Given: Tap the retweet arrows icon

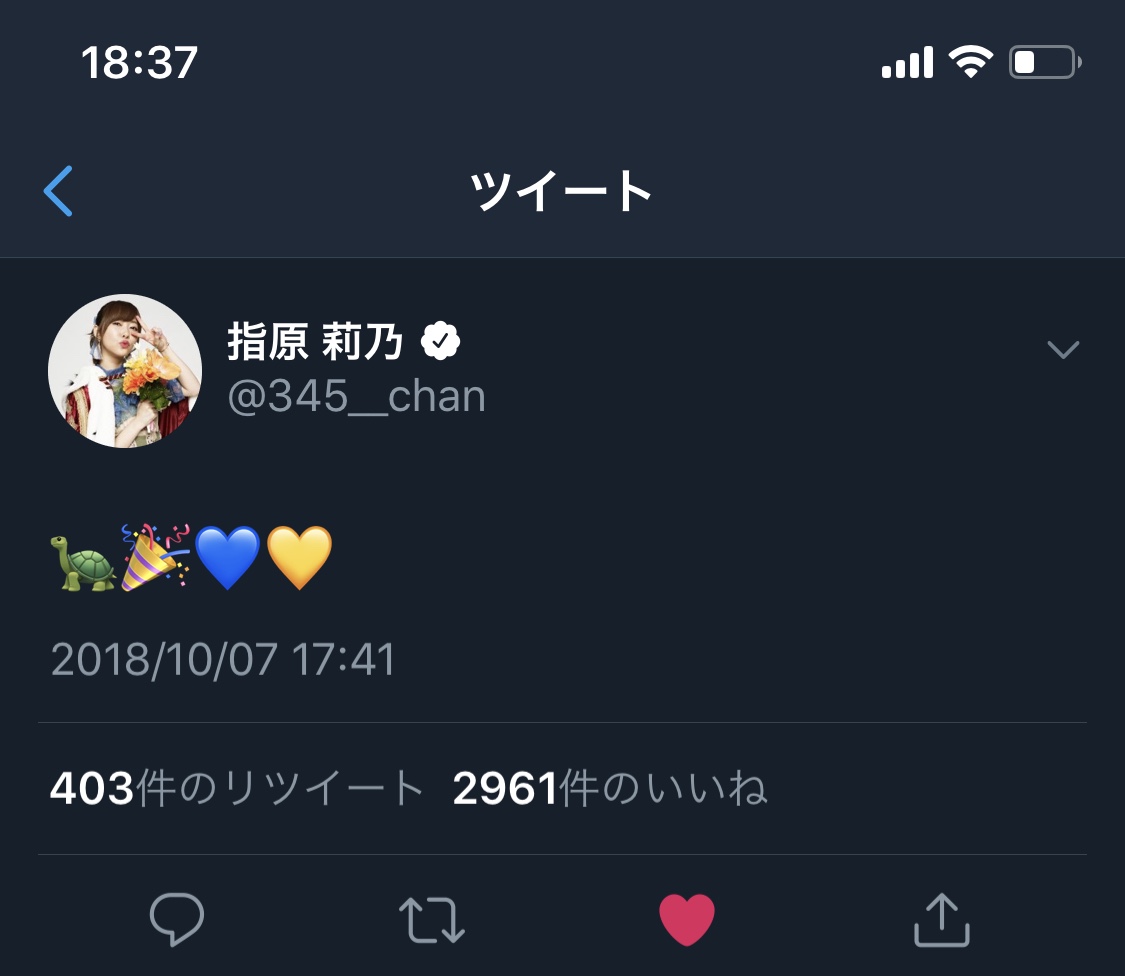Looking at the screenshot, I should [432, 919].
